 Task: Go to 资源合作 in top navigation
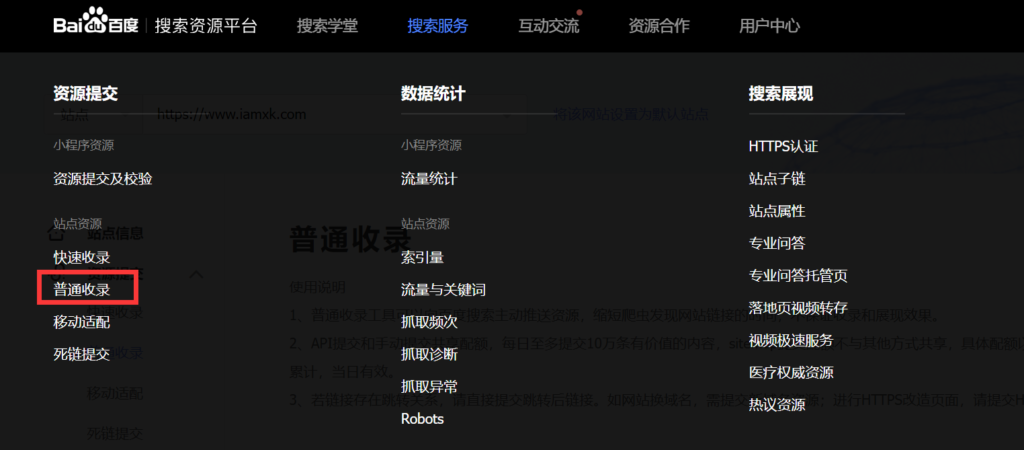tap(658, 26)
